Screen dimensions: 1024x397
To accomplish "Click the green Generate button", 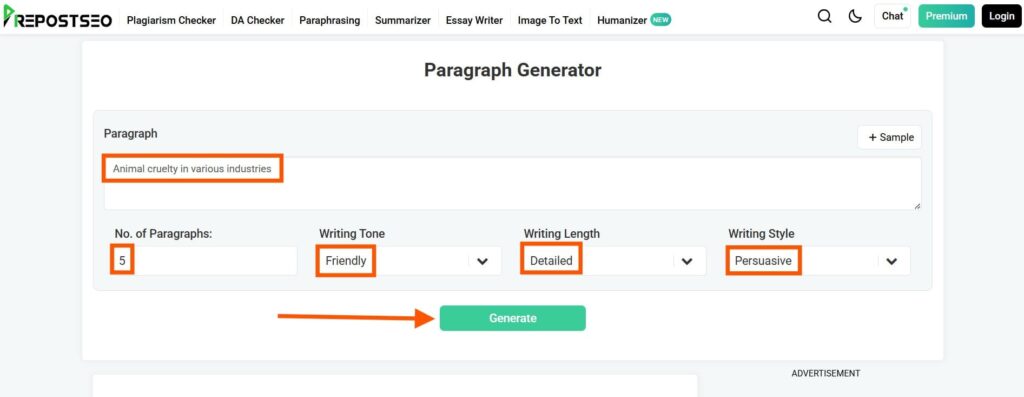I will tap(513, 318).
